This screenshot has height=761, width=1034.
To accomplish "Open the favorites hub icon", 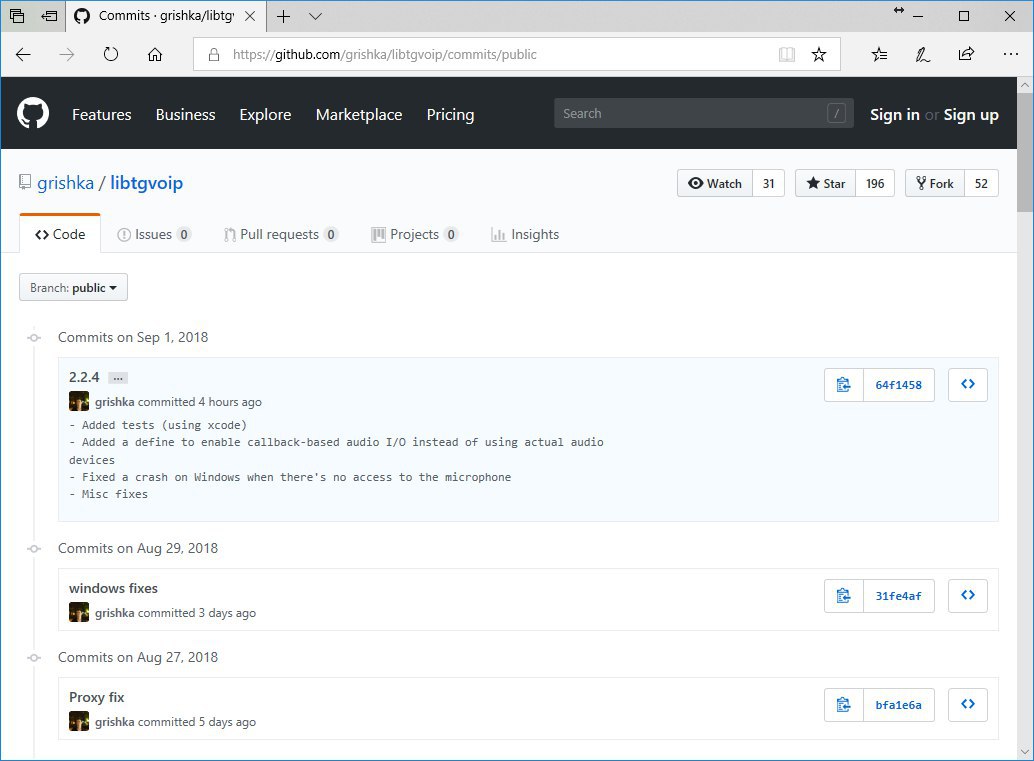I will coord(879,54).
